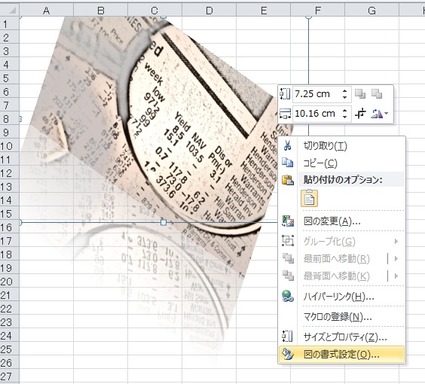Click the Send Backward icon in mini toolbar

pos(377,94)
